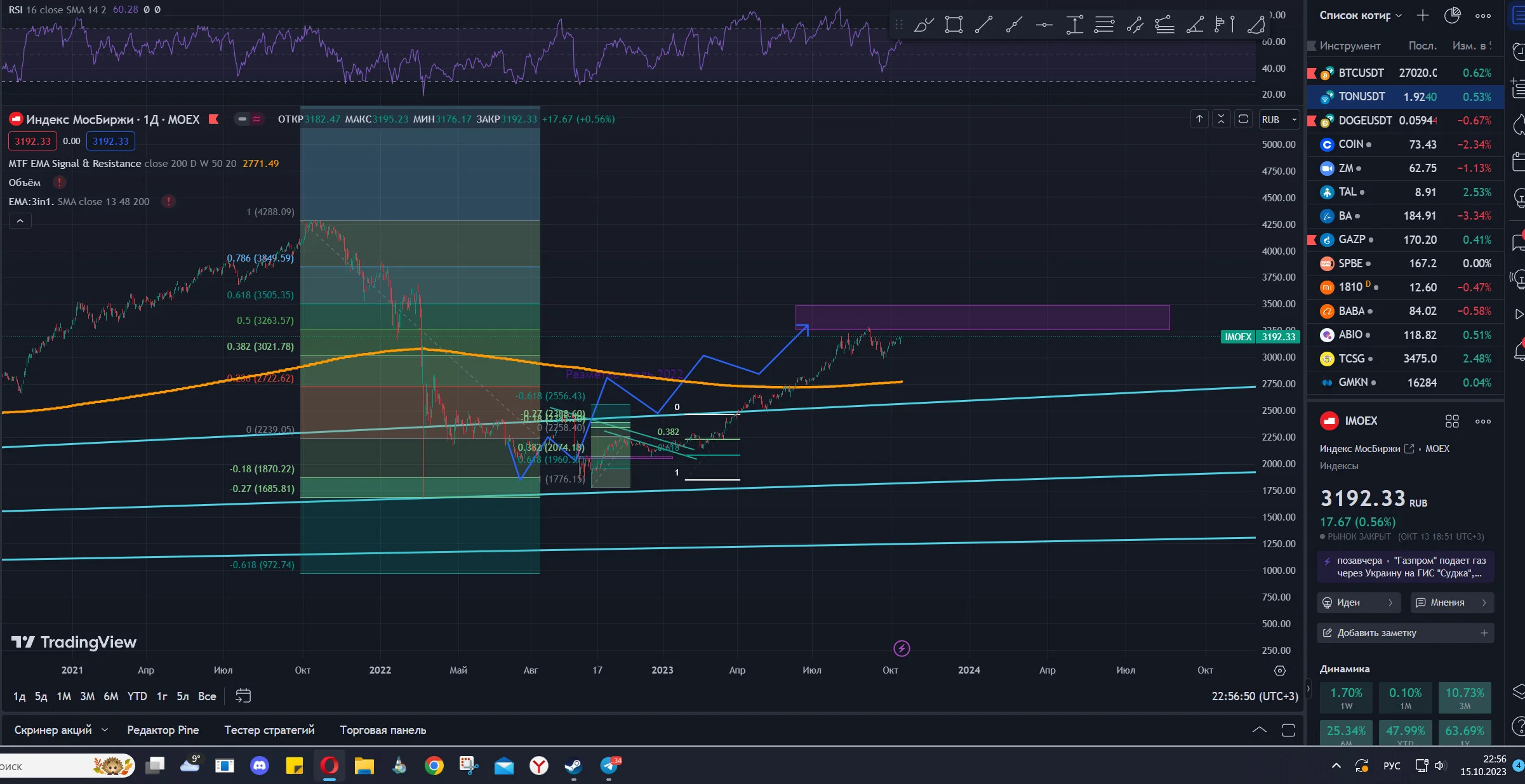Image resolution: width=1525 pixels, height=784 pixels.
Task: Select the trend line tool
Action: (x=983, y=25)
